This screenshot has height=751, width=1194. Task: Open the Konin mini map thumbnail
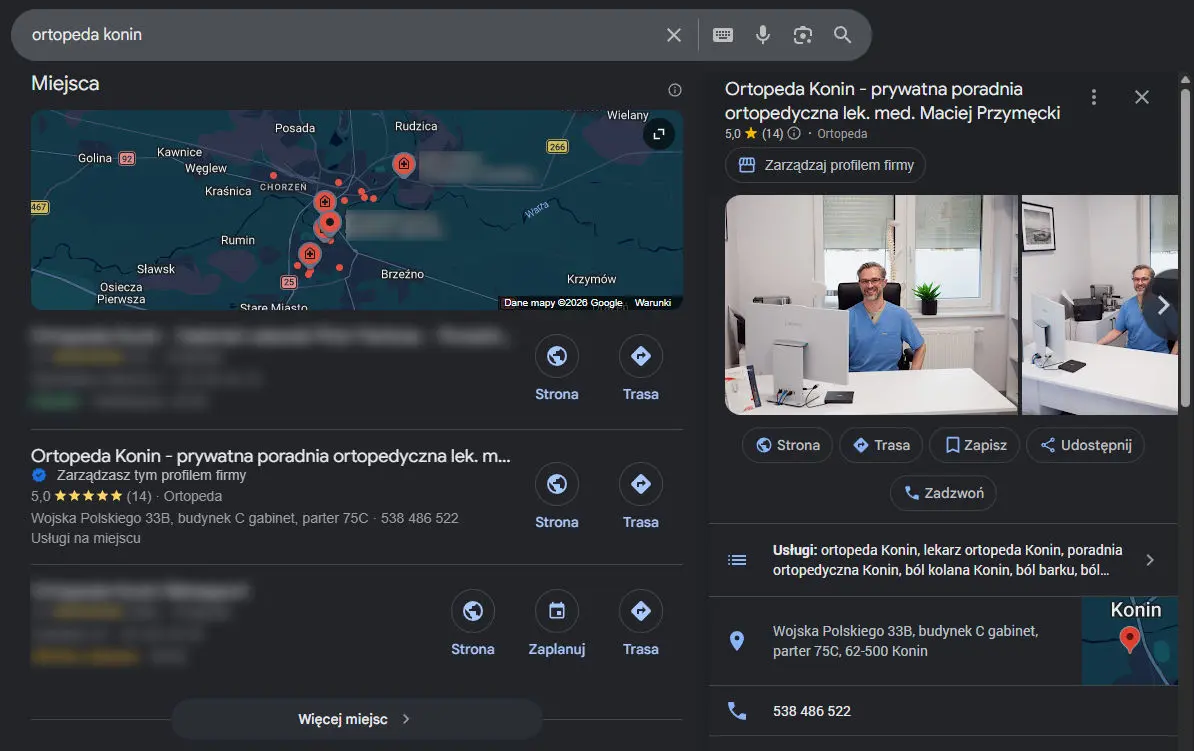click(1129, 641)
